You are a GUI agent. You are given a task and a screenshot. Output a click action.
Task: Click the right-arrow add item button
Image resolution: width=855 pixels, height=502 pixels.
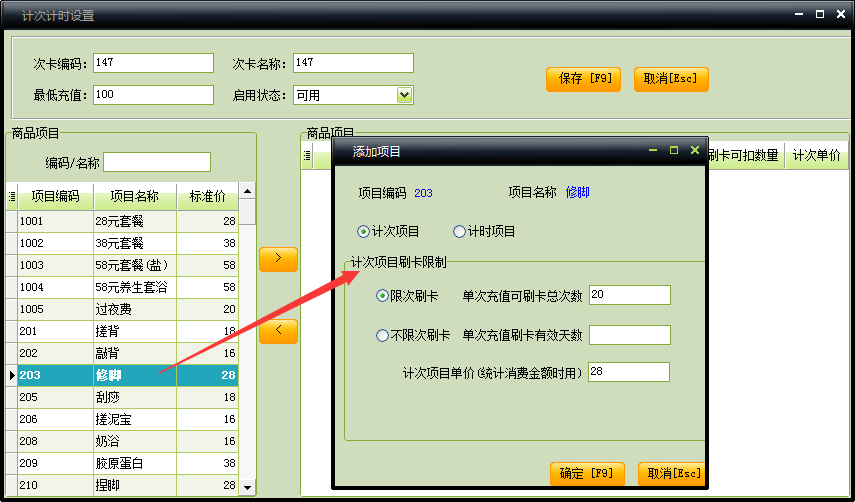coord(278,259)
